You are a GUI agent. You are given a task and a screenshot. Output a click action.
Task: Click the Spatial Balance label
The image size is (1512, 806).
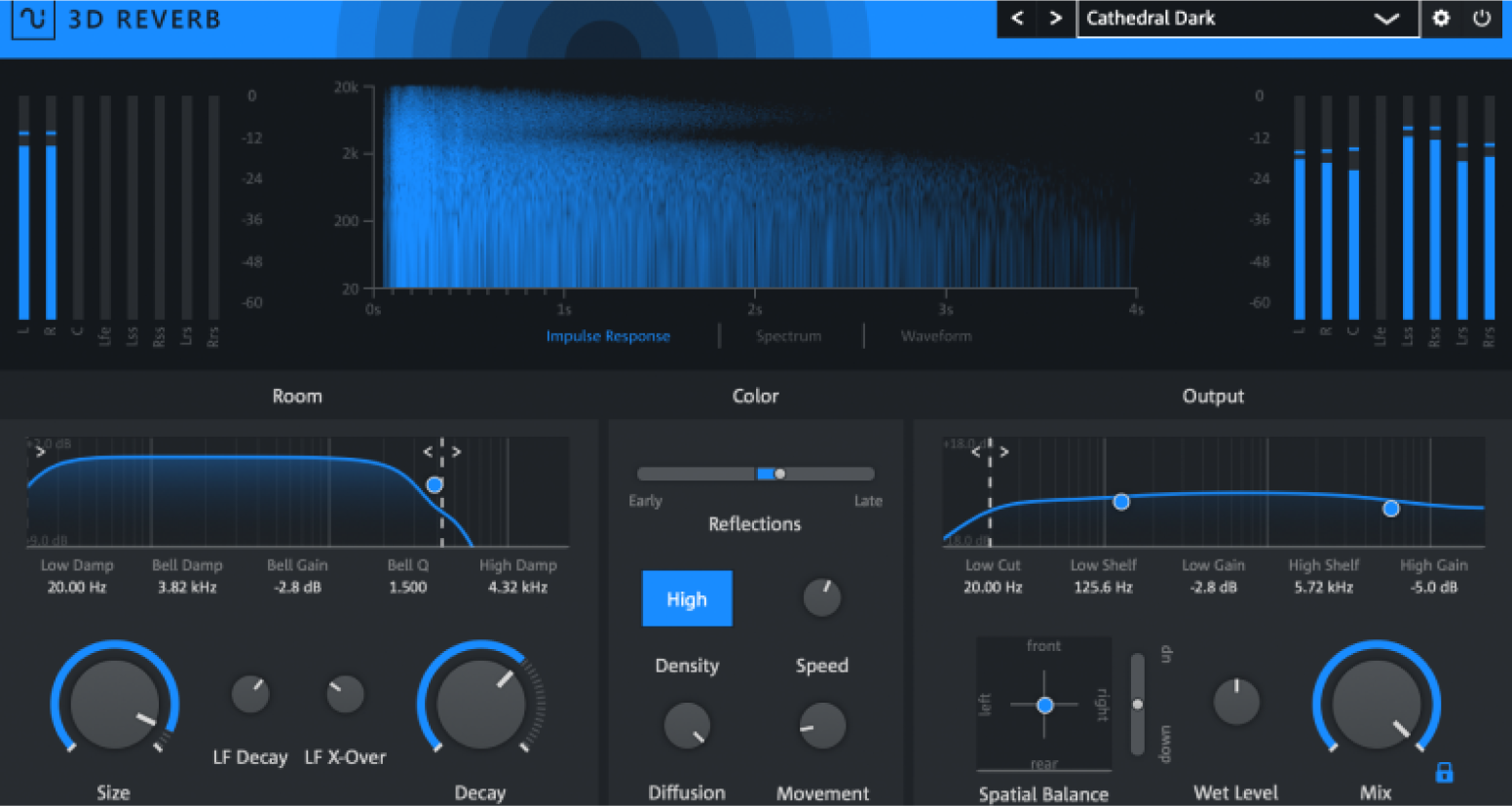click(1043, 794)
